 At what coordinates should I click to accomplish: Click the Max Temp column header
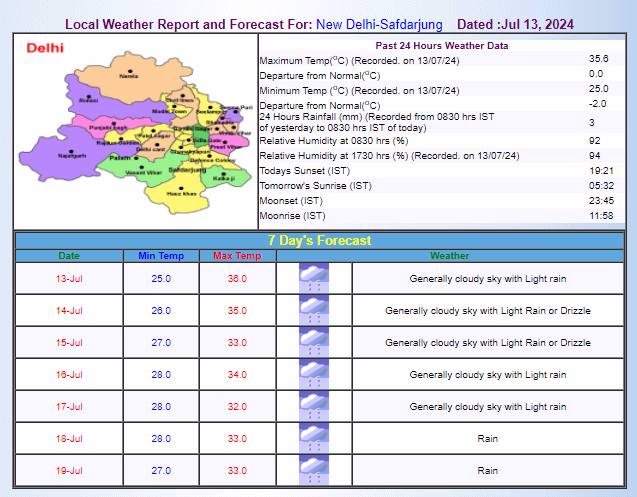coord(236,256)
